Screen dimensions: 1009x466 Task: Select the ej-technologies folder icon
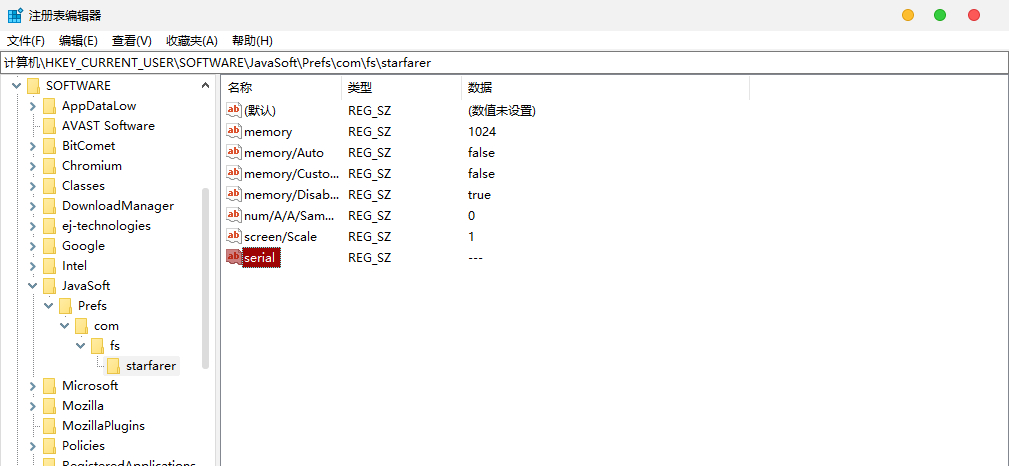[x=50, y=226]
